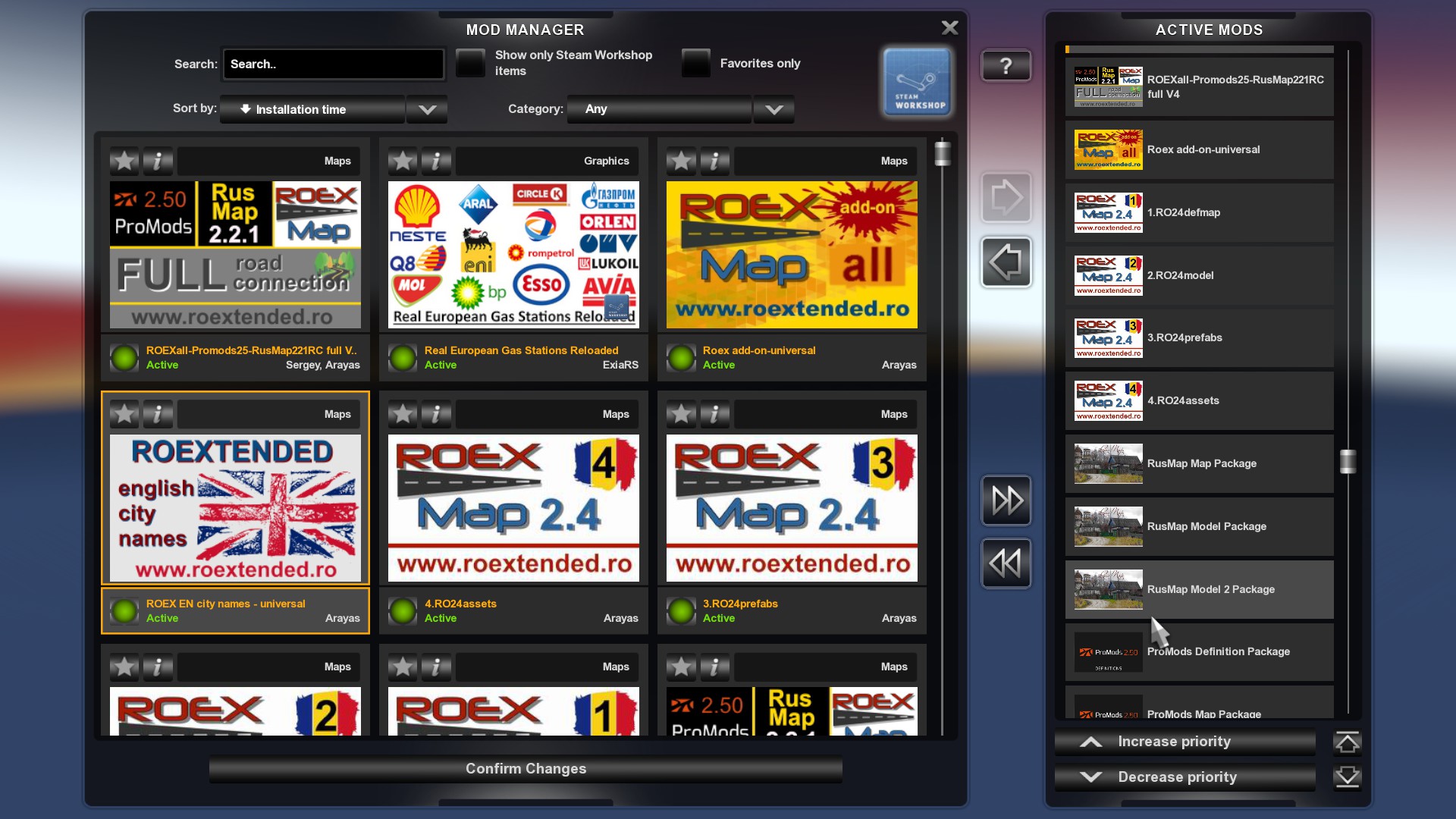Open the Steam Workshop button
This screenshot has height=819, width=1456.
tap(918, 82)
